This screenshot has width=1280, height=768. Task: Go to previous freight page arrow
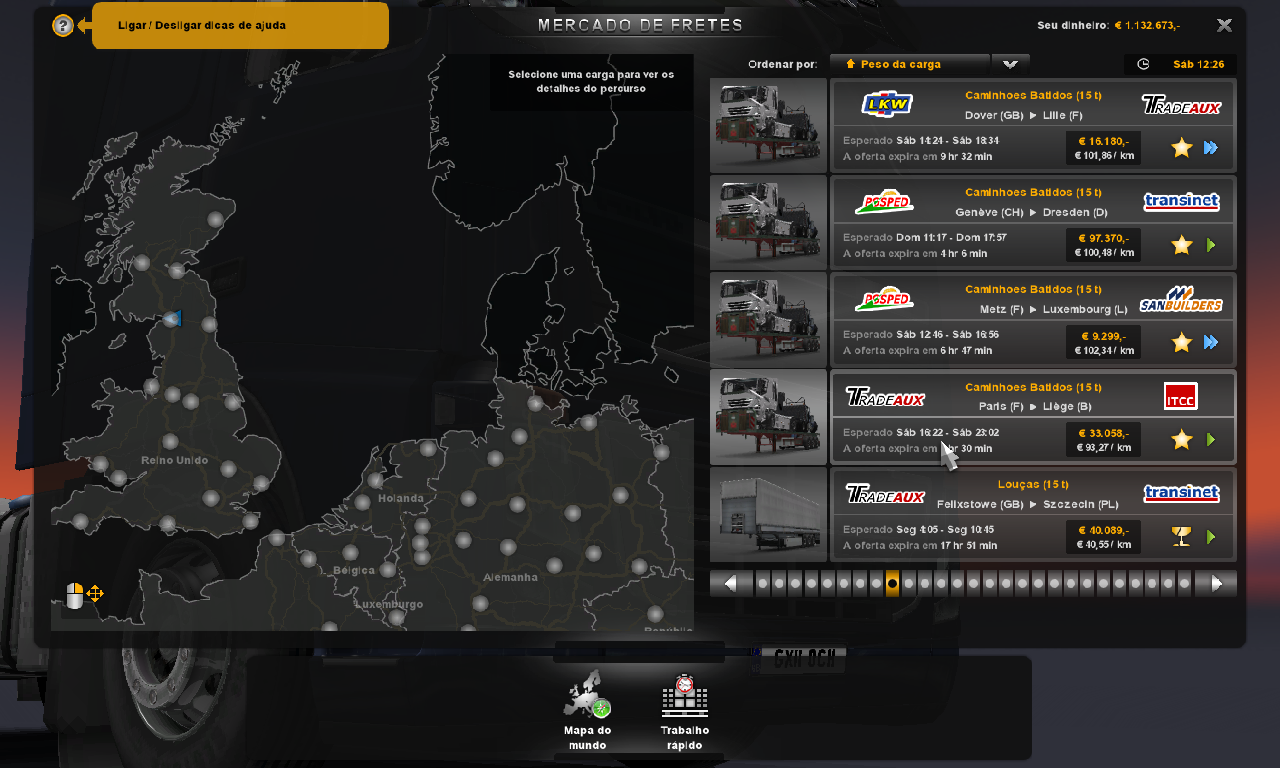pos(731,584)
